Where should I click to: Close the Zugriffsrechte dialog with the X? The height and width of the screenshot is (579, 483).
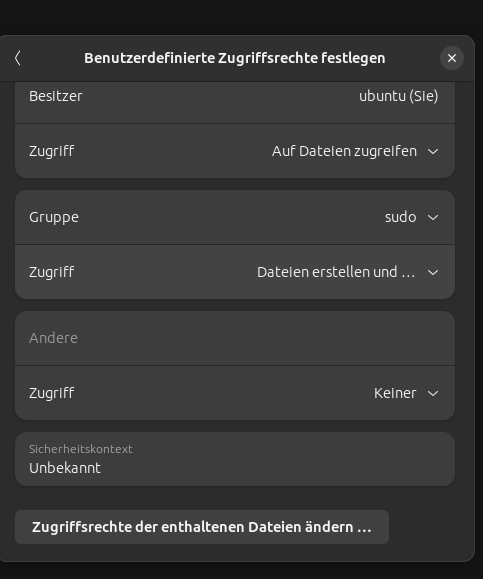(452, 58)
